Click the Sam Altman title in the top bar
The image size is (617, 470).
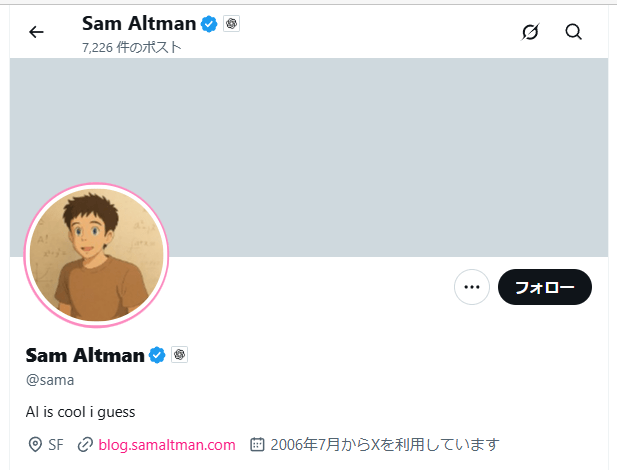(139, 23)
